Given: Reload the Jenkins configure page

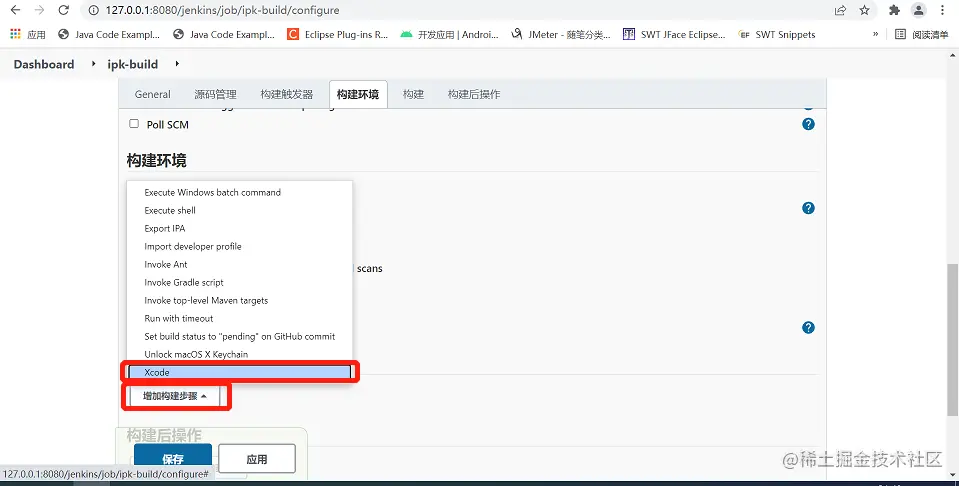Looking at the screenshot, I should [x=64, y=10].
